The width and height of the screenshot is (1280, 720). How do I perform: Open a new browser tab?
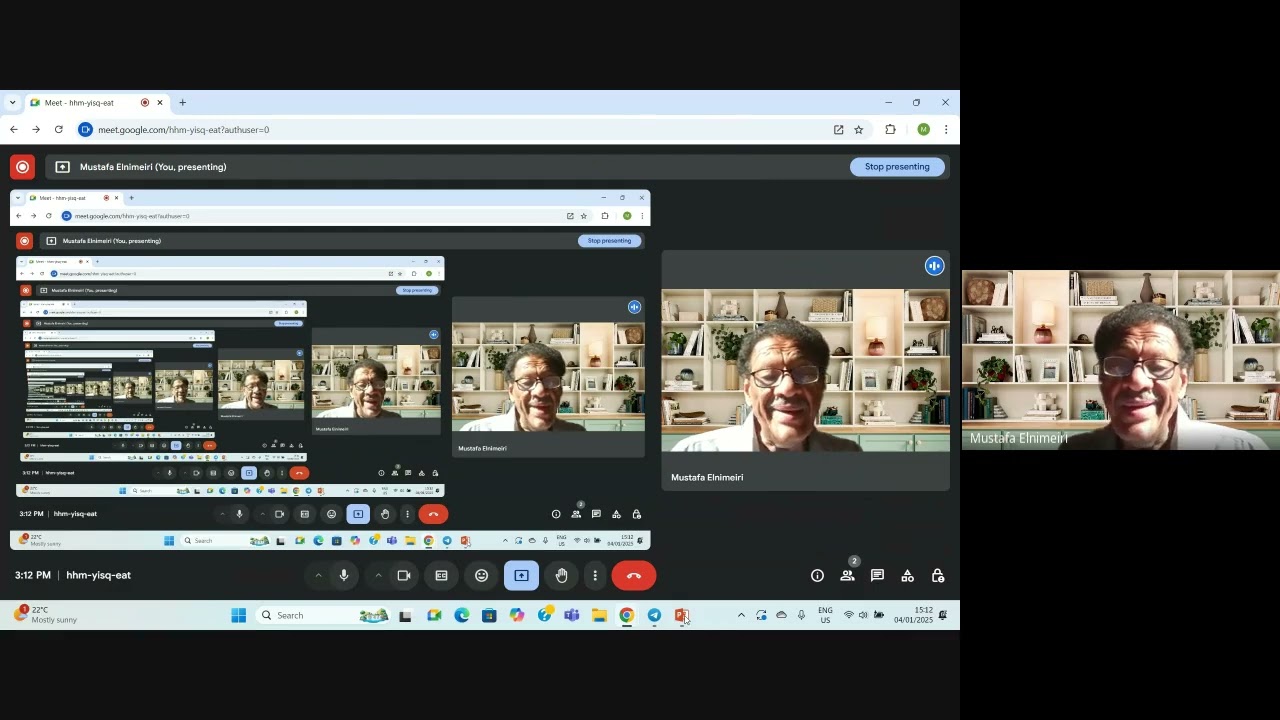pos(182,103)
